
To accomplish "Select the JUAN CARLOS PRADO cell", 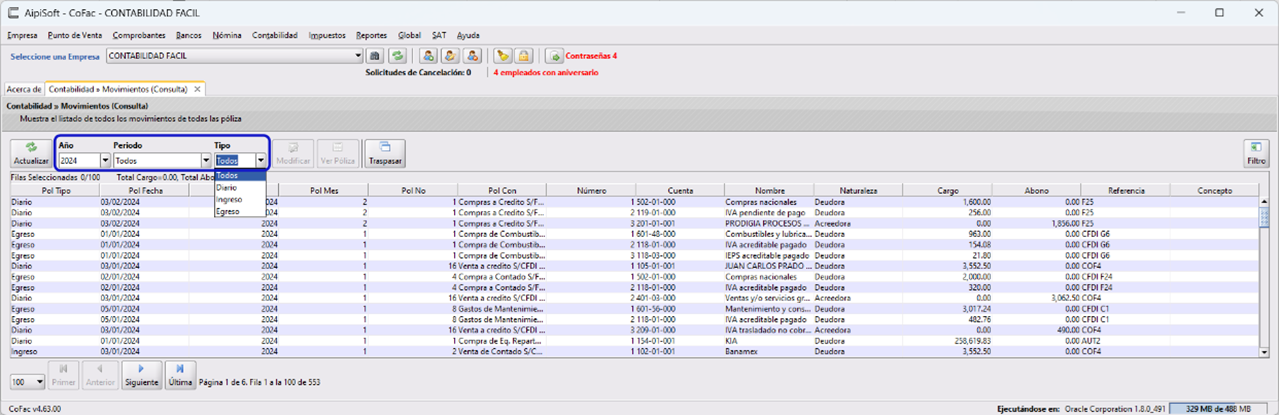I will (x=769, y=266).
